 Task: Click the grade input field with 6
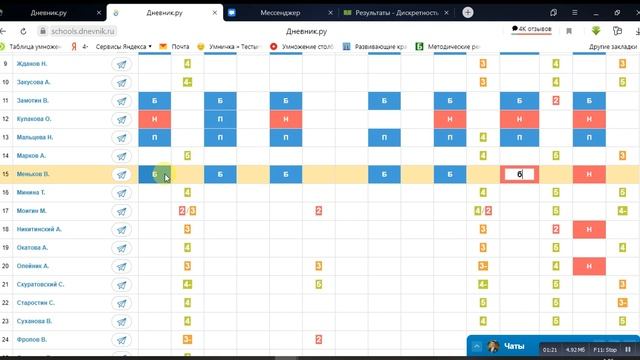click(x=519, y=174)
